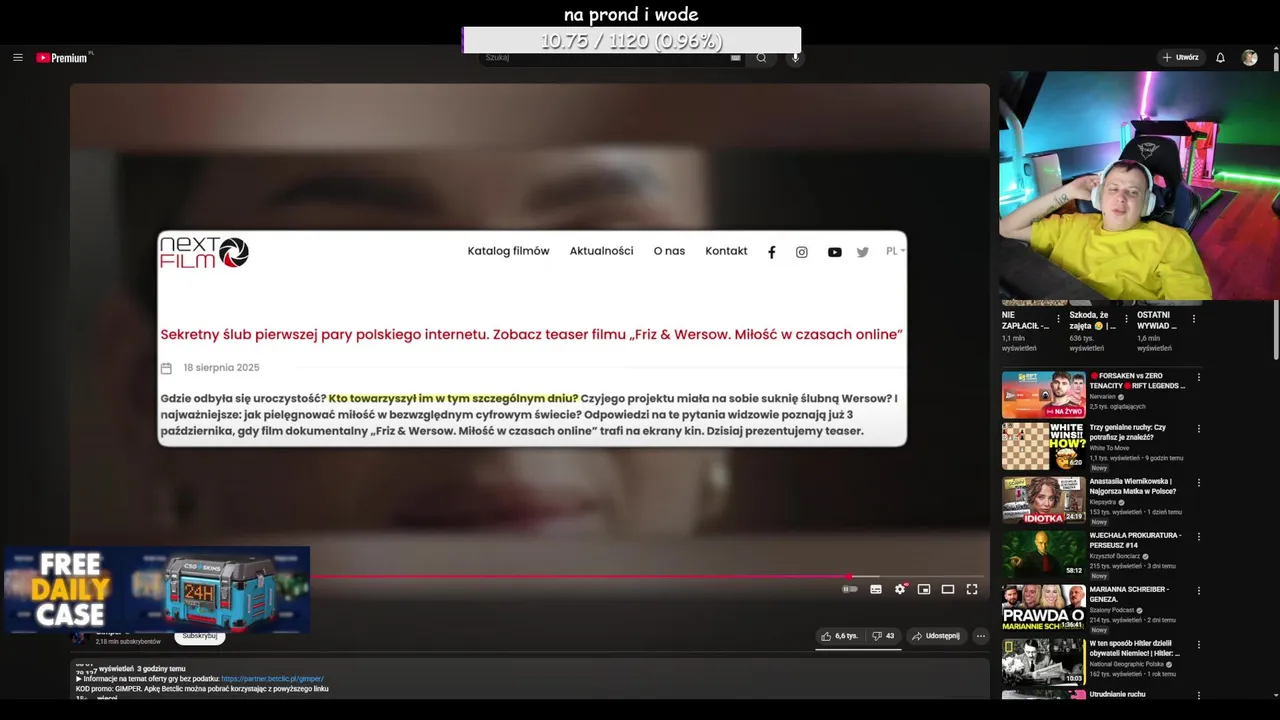Open the IDIOTKA Klepsydra thumbnail
The width and height of the screenshot is (1280, 720).
click(1043, 500)
